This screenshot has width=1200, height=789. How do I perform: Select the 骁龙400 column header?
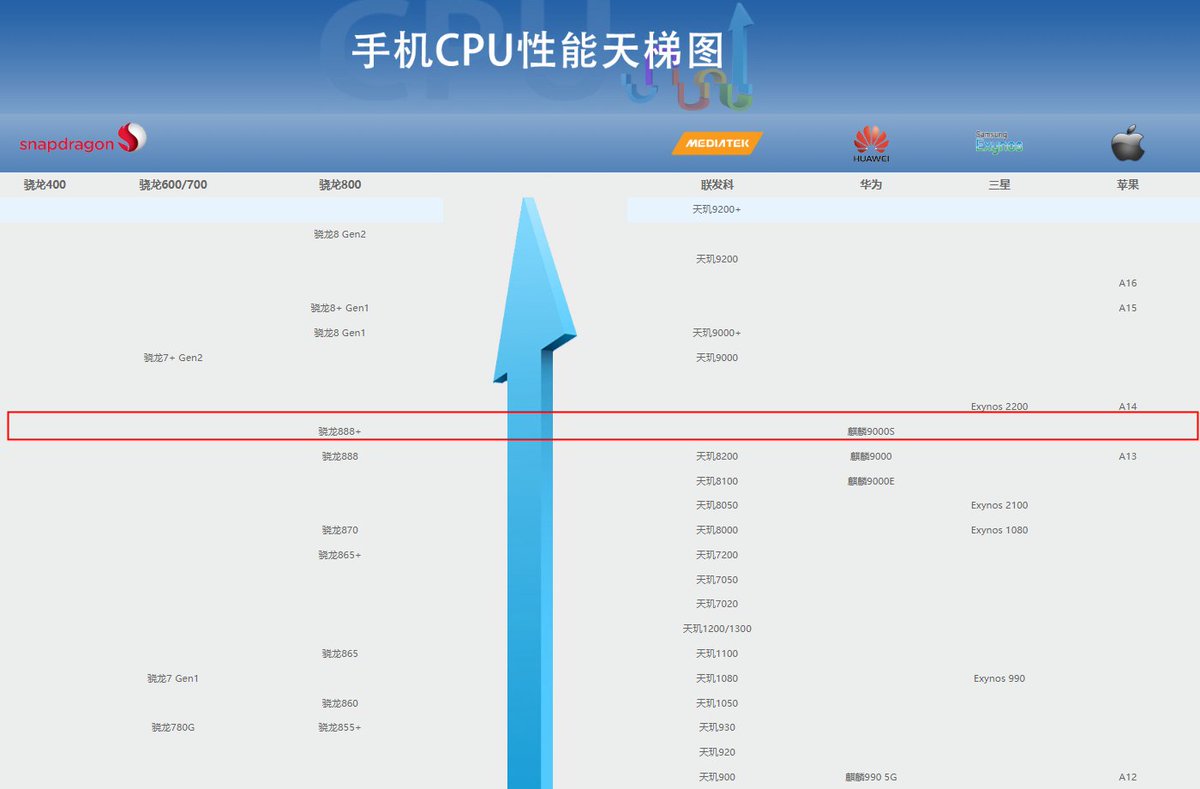pyautogui.click(x=45, y=185)
